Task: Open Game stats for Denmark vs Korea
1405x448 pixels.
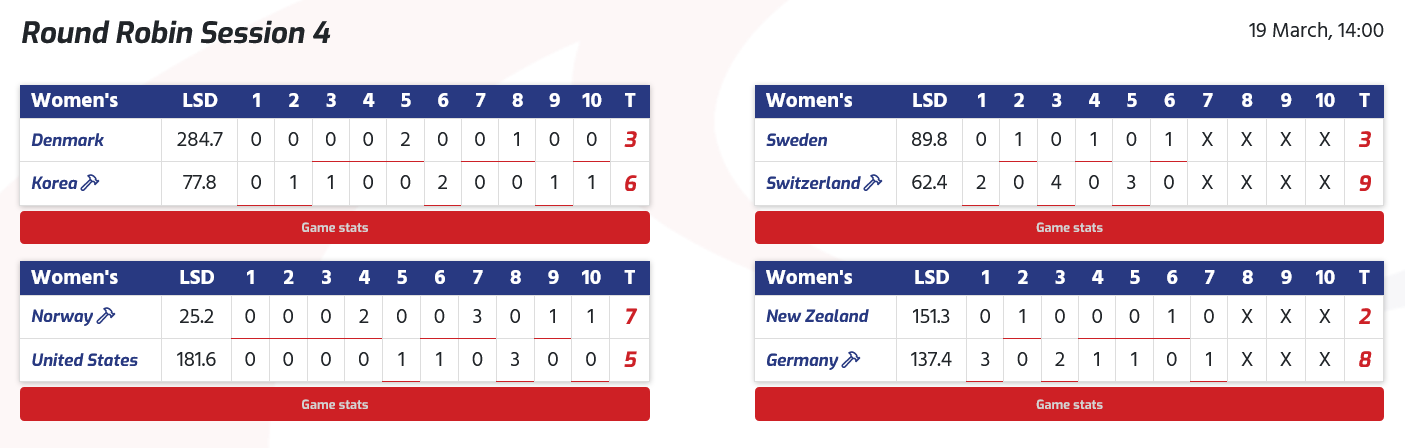Action: pos(335,228)
